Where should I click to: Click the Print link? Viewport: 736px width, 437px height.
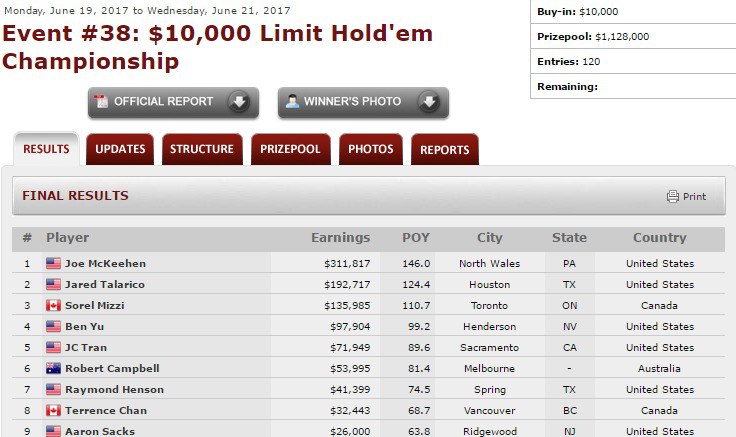(694, 197)
